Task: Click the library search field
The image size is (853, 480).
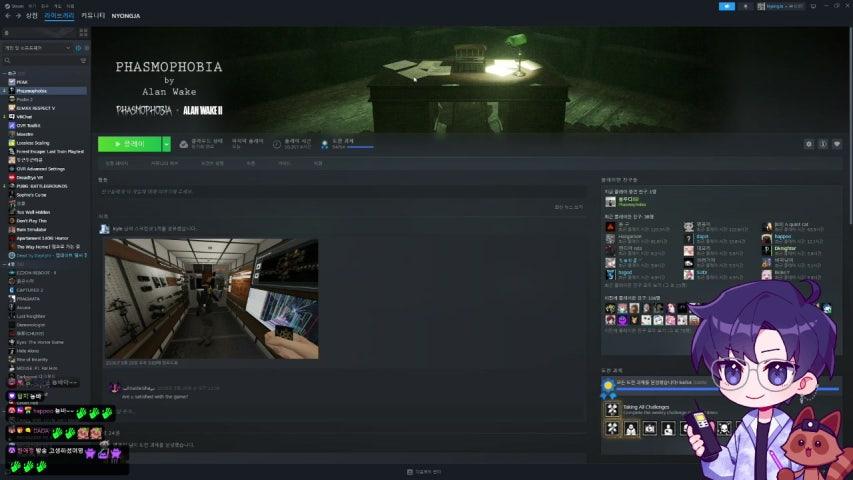Action: coord(41,60)
